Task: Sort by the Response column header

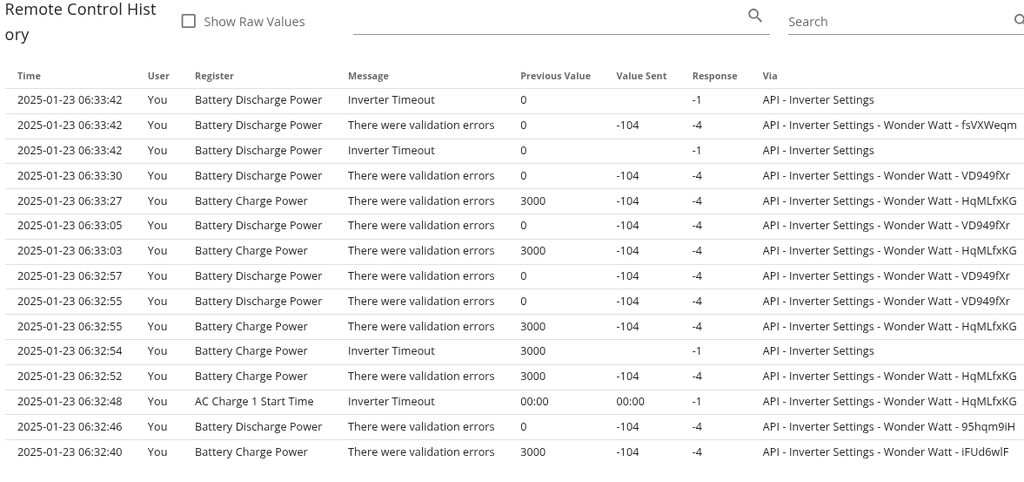Action: pos(714,76)
